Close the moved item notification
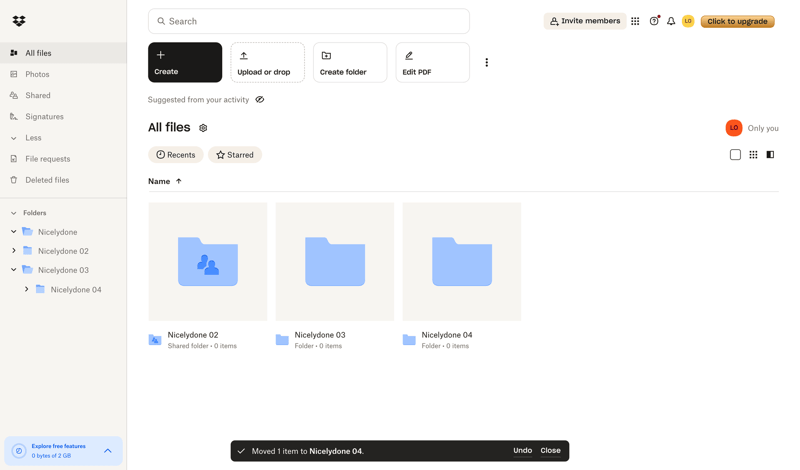Viewport: 800px width, 470px height. (x=551, y=451)
